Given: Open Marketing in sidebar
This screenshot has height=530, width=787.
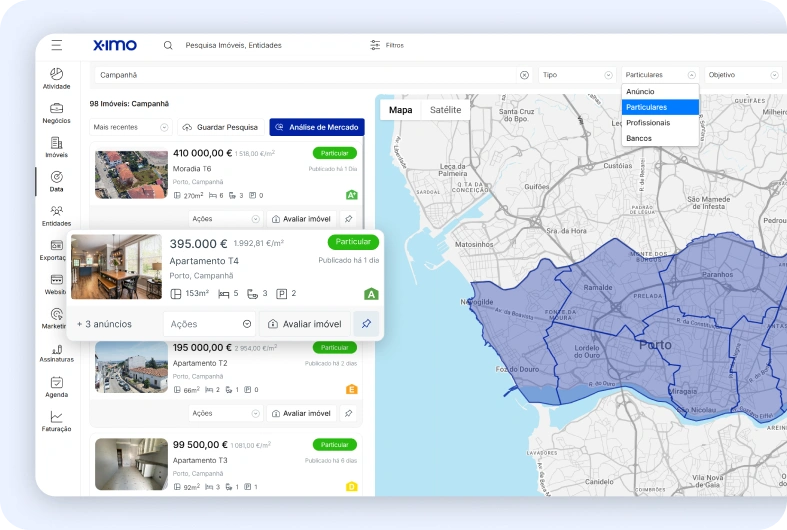Looking at the screenshot, I should (54, 318).
